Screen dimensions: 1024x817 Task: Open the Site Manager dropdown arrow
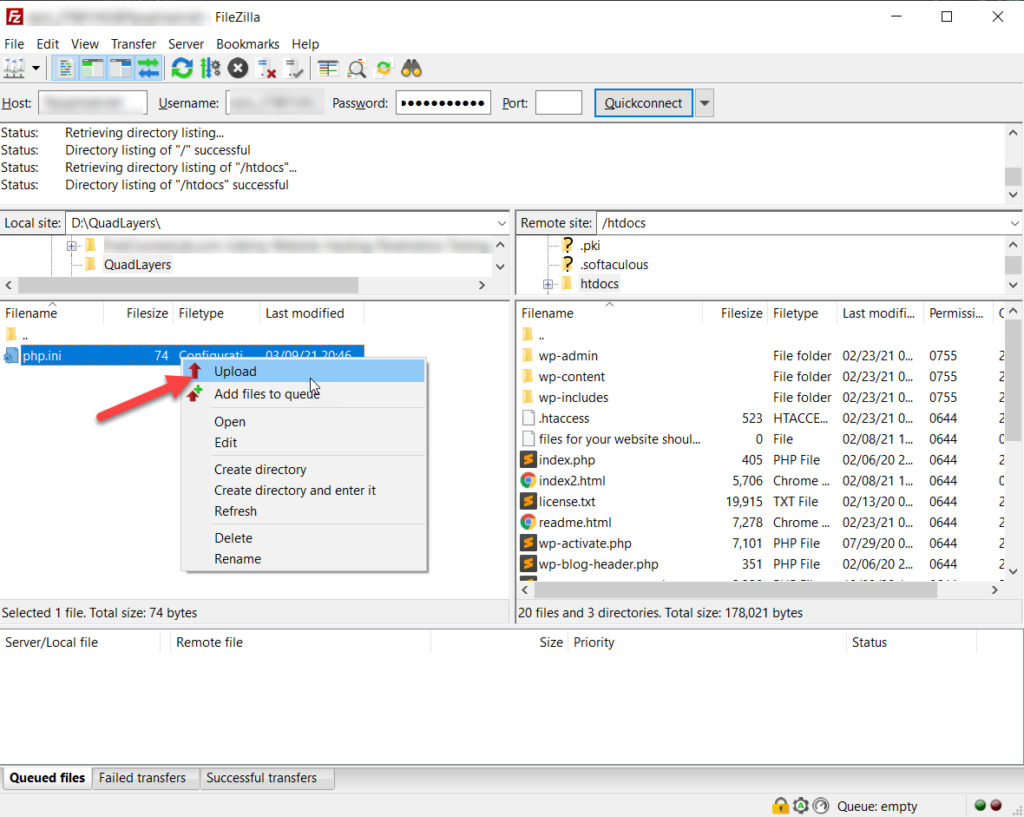pyautogui.click(x=36, y=68)
